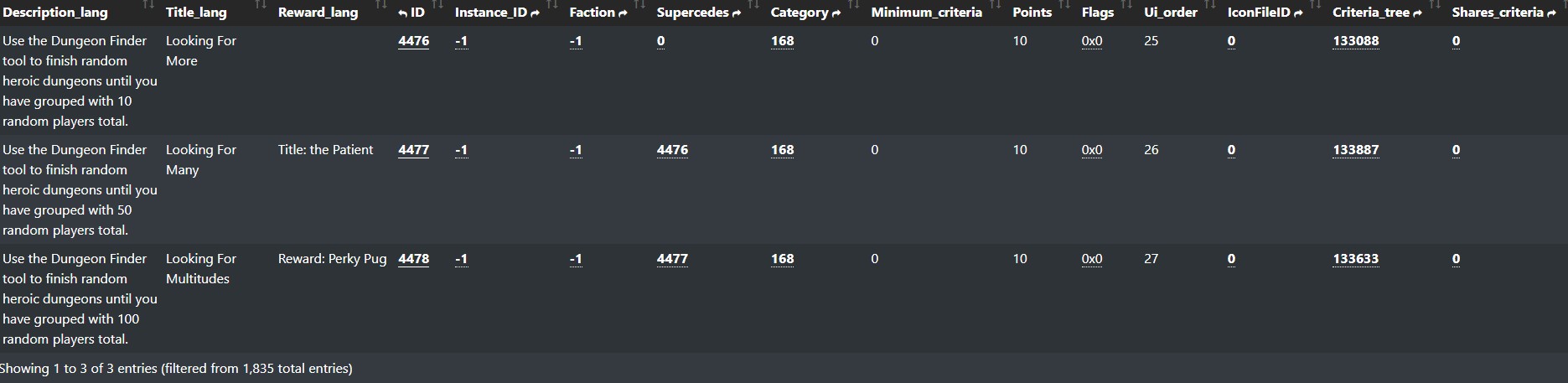The height and width of the screenshot is (383, 1568).
Task: Click the arrow icon beside Shares_criteria header
Action: point(1550,13)
